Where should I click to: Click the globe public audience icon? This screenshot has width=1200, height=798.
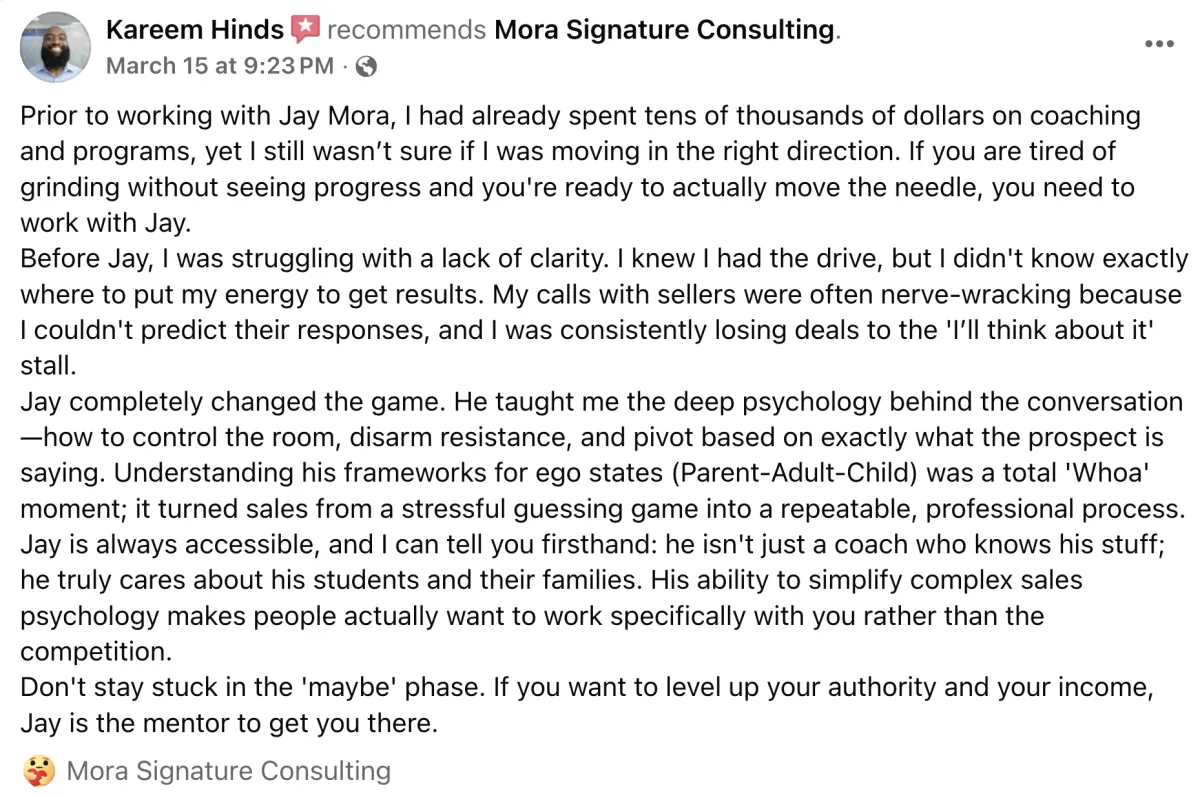click(x=366, y=67)
